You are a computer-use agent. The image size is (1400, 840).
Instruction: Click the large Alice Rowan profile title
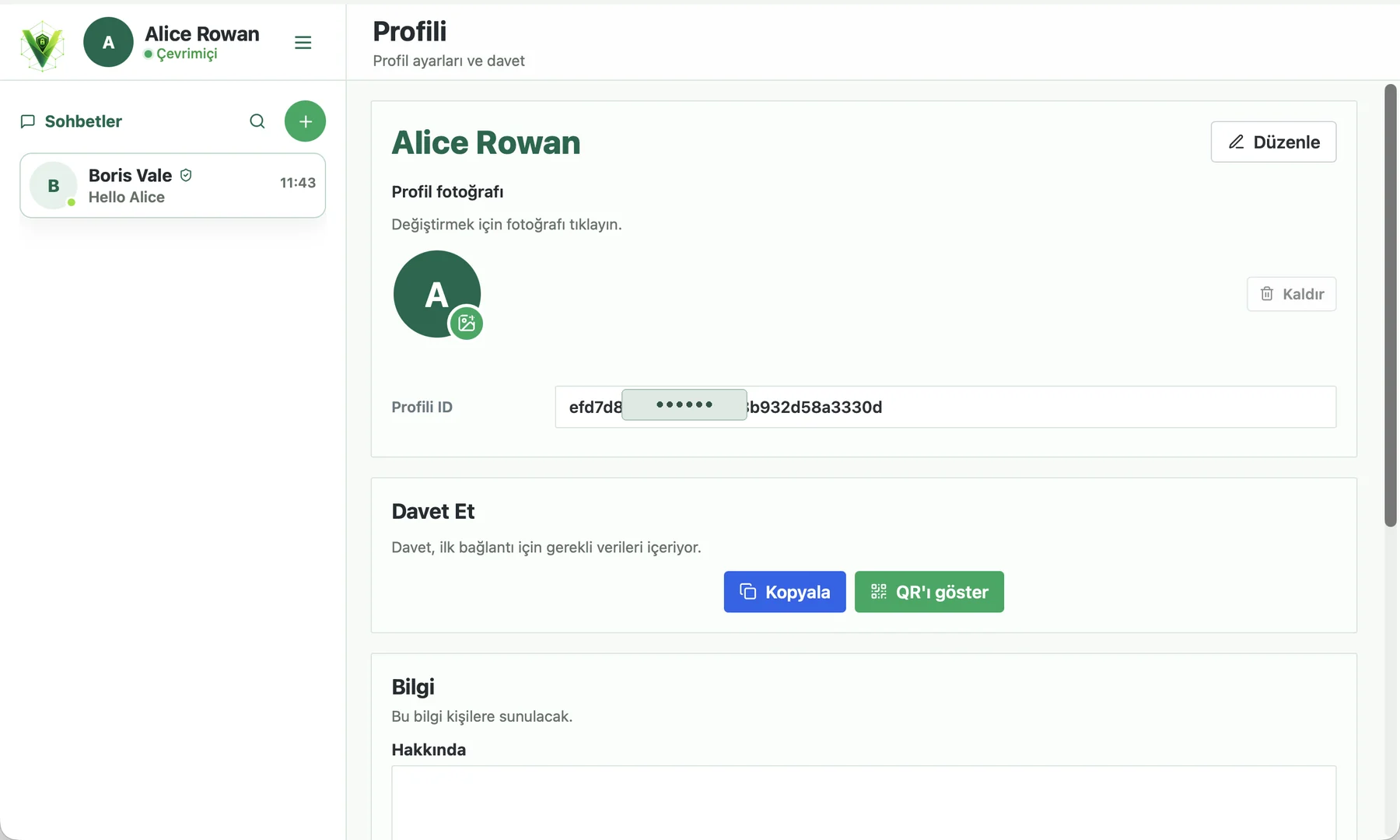coord(486,142)
